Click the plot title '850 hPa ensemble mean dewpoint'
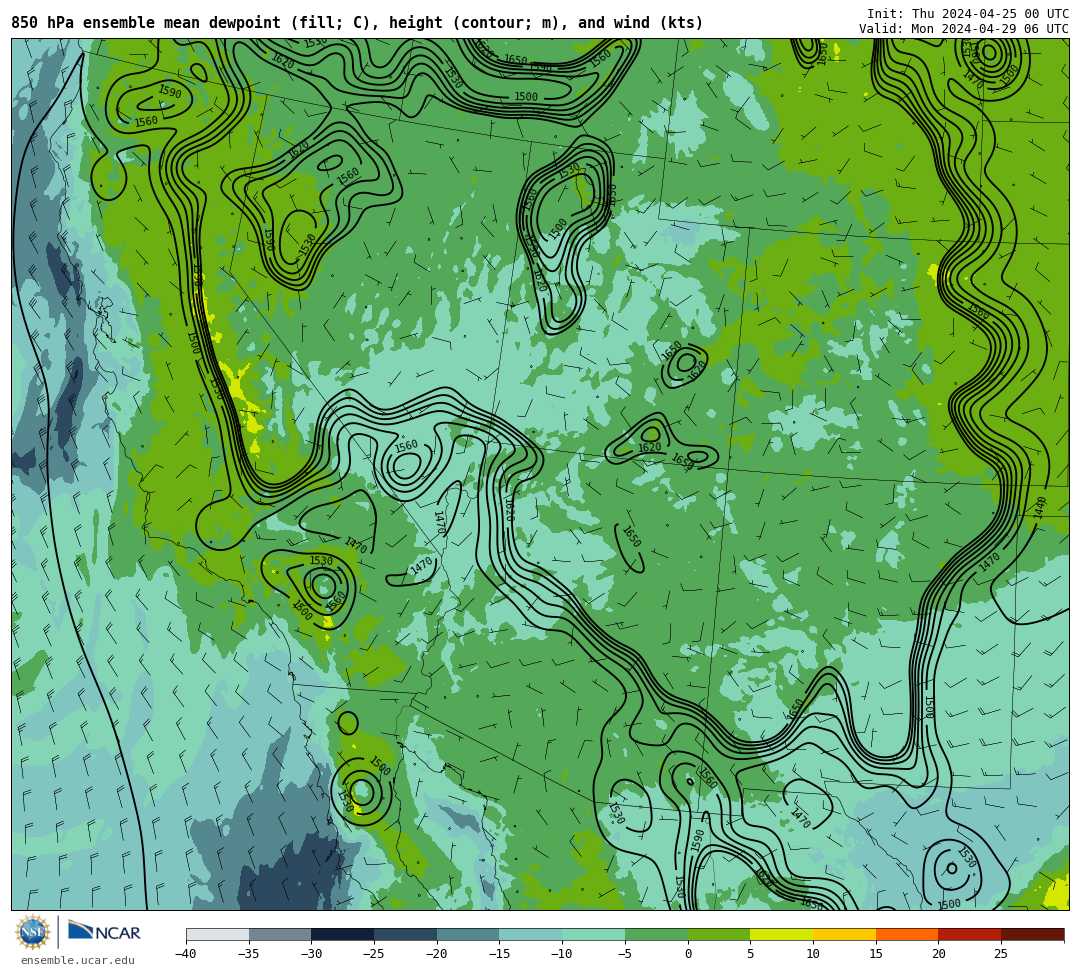 click(x=146, y=23)
